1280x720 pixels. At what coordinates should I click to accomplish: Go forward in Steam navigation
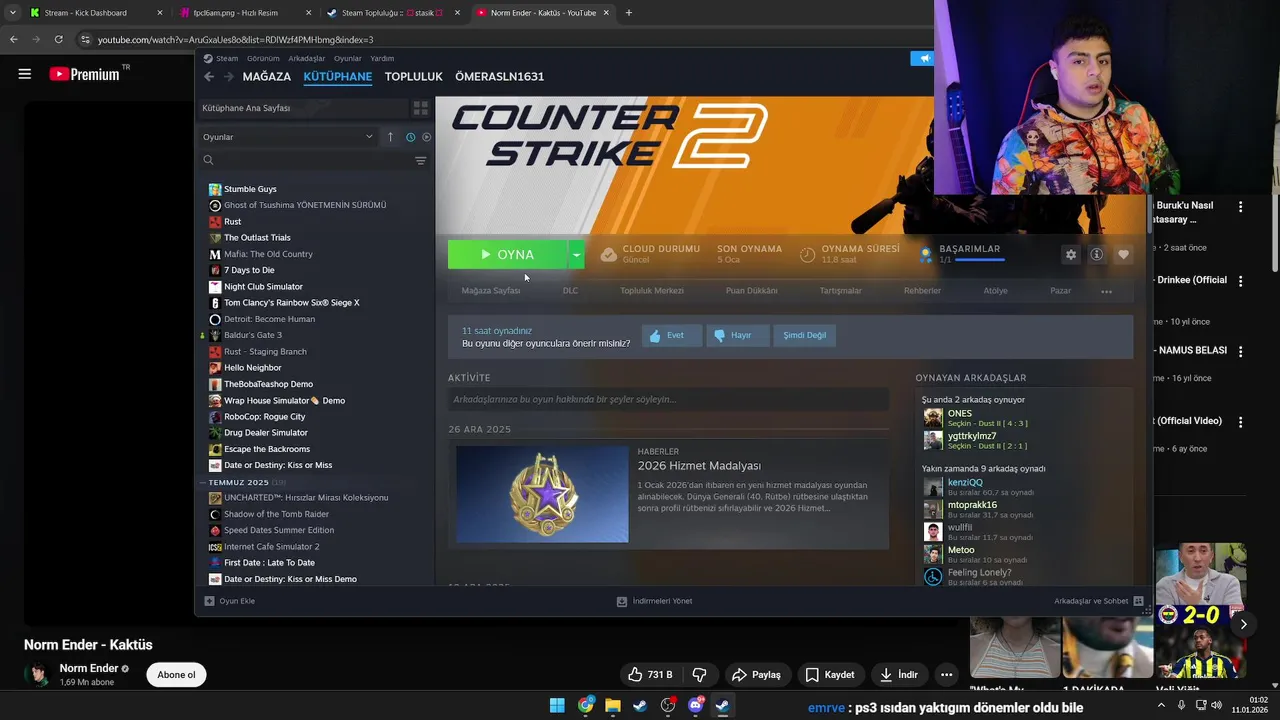(x=227, y=76)
